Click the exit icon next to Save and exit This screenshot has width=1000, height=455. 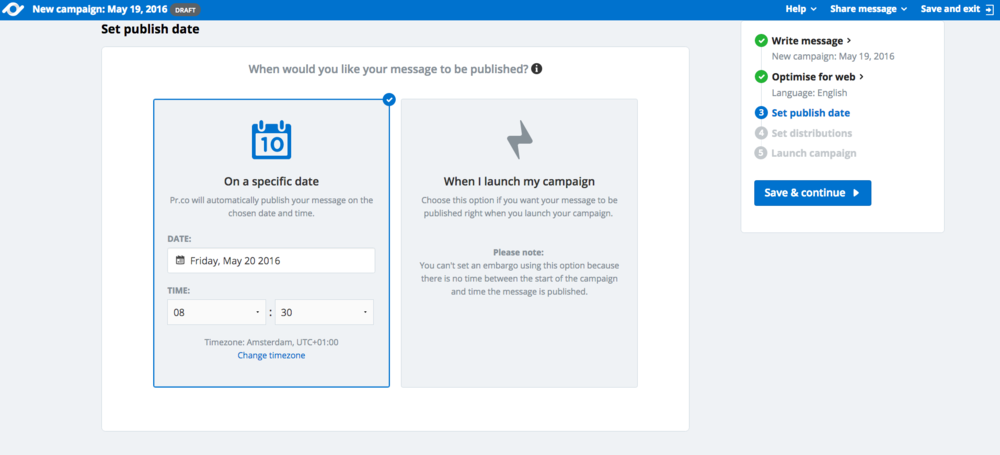[x=989, y=10]
